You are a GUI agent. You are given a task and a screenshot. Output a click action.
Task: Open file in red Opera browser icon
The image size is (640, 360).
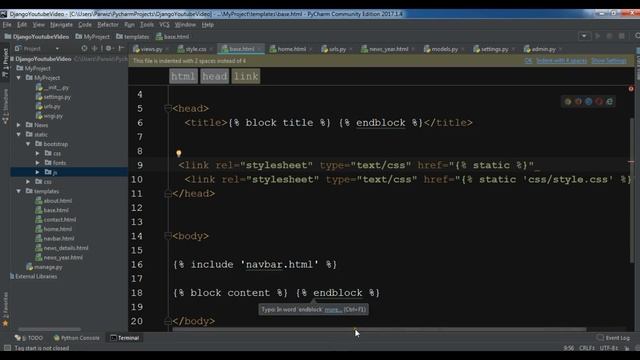click(599, 102)
